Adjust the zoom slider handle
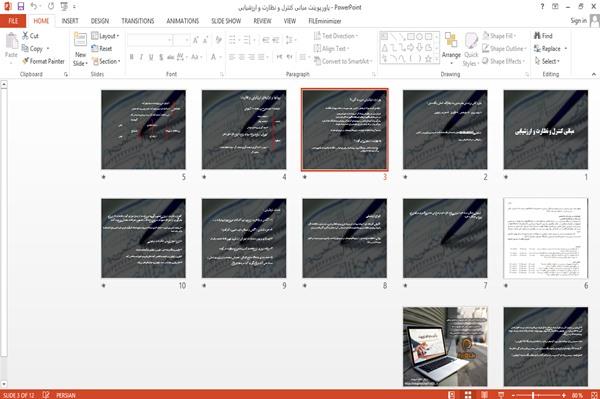 533,395
